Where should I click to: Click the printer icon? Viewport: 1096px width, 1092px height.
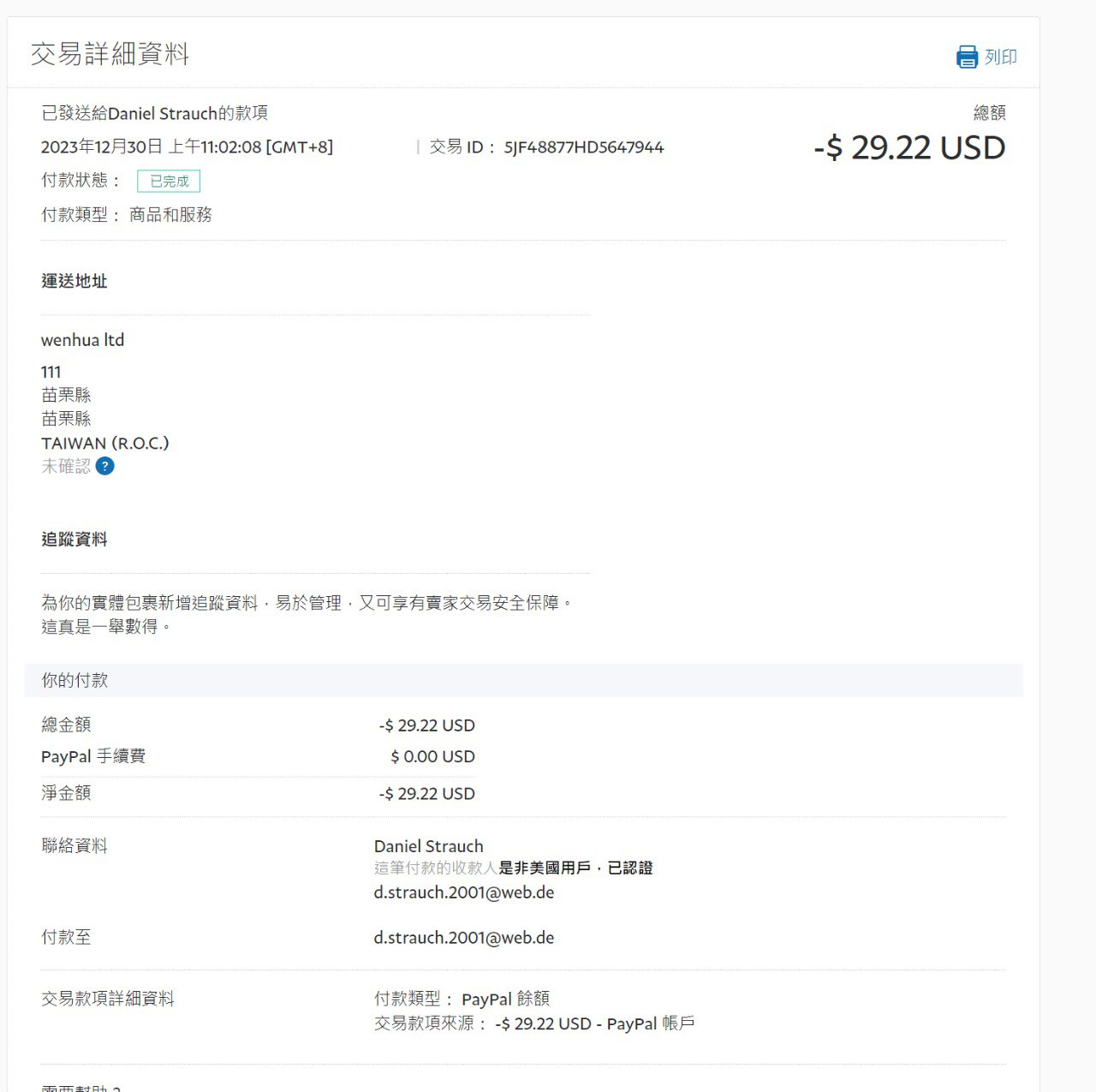tap(967, 57)
